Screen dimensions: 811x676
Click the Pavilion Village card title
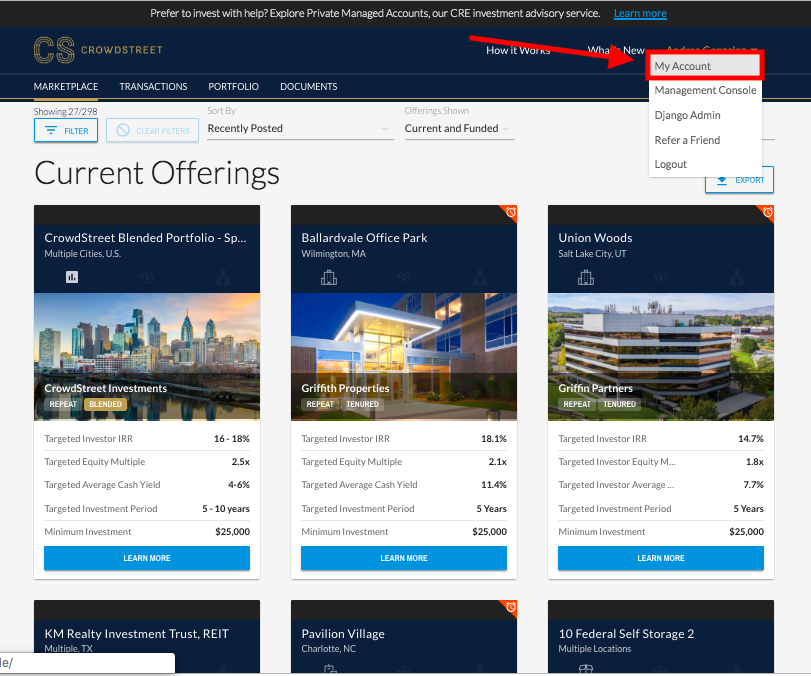tap(343, 634)
